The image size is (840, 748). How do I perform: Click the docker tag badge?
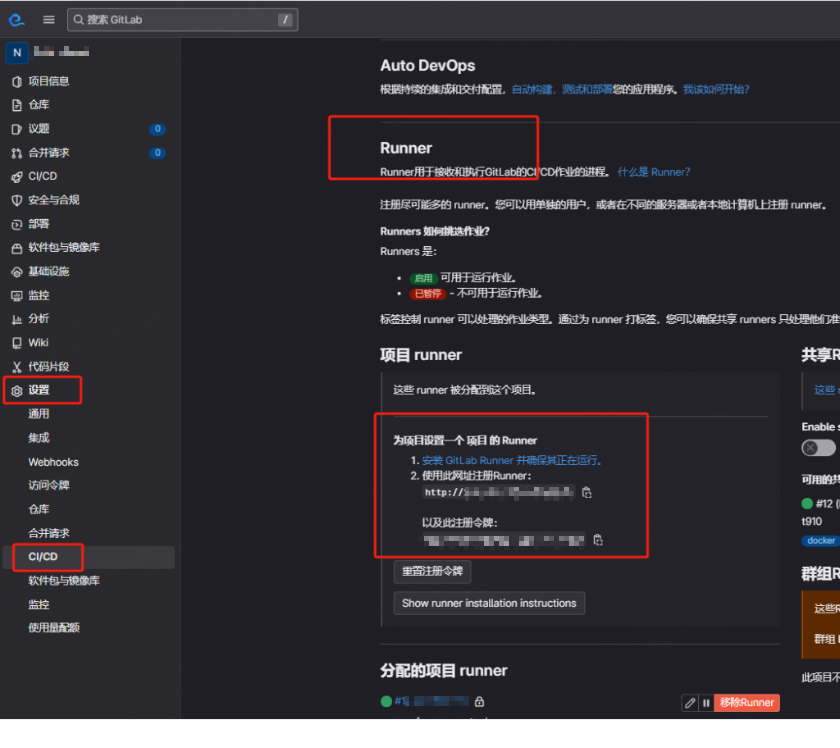click(820, 541)
